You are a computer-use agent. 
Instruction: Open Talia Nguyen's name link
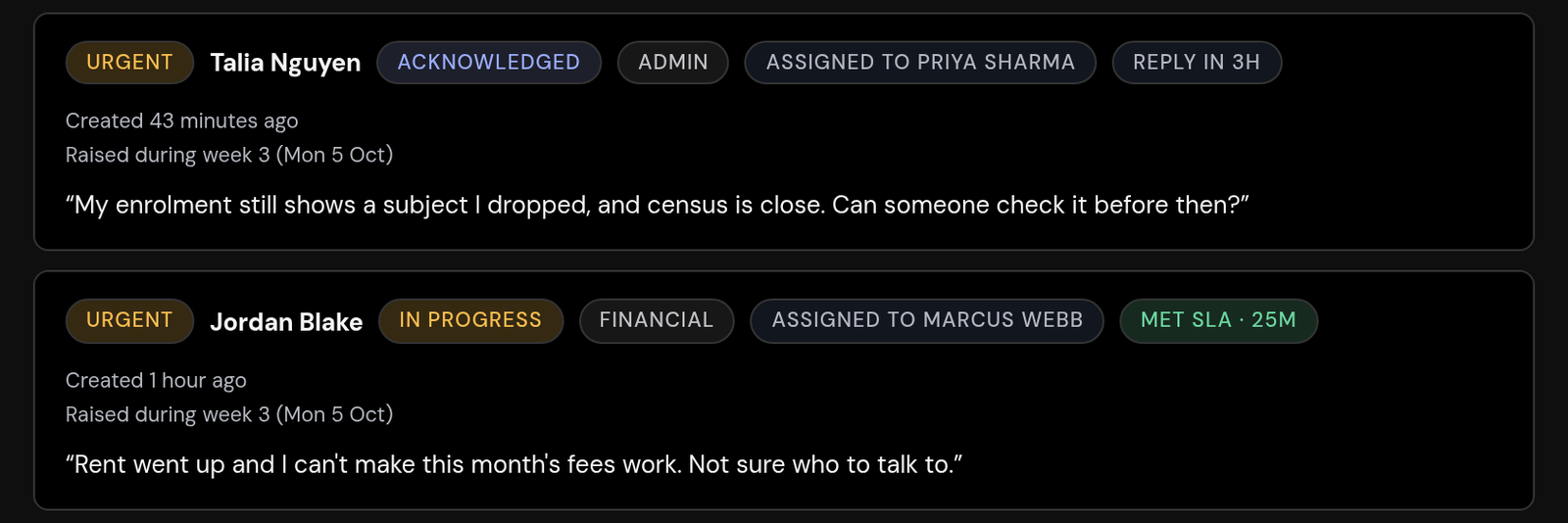coord(285,63)
